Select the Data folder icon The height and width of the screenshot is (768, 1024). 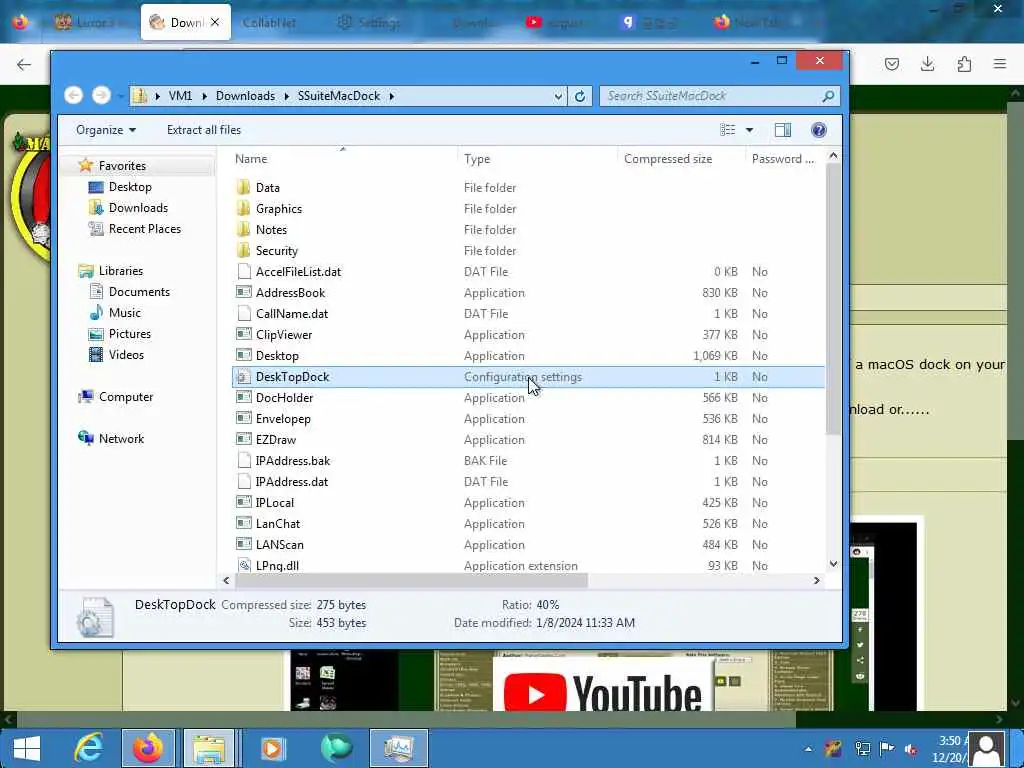(244, 187)
